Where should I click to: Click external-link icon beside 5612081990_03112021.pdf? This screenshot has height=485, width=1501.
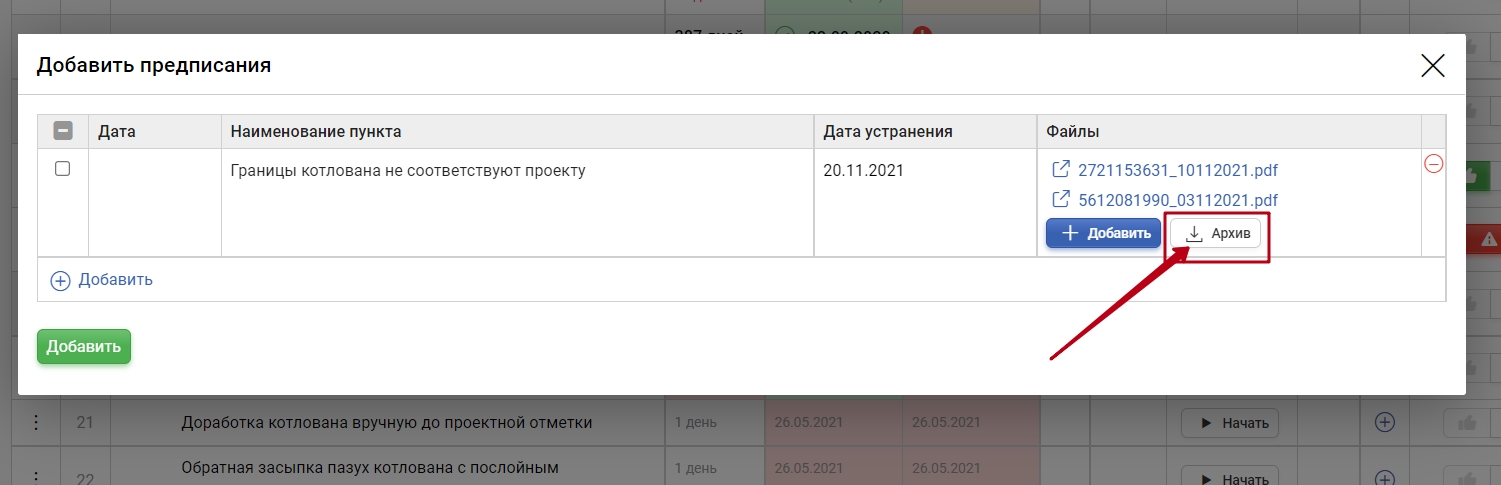click(x=1060, y=200)
